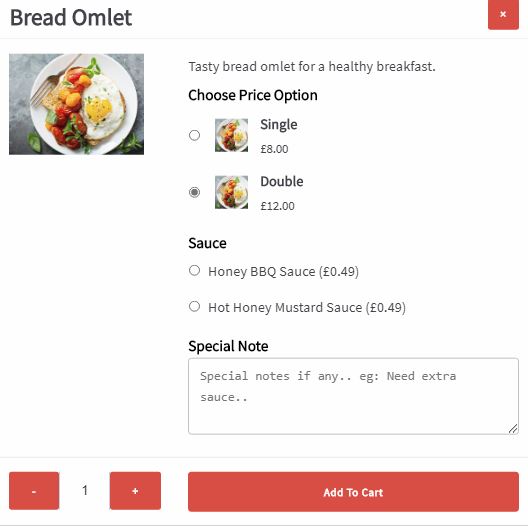Click the large Bread Omlet product photo
This screenshot has width=528, height=526.
[x=76, y=104]
